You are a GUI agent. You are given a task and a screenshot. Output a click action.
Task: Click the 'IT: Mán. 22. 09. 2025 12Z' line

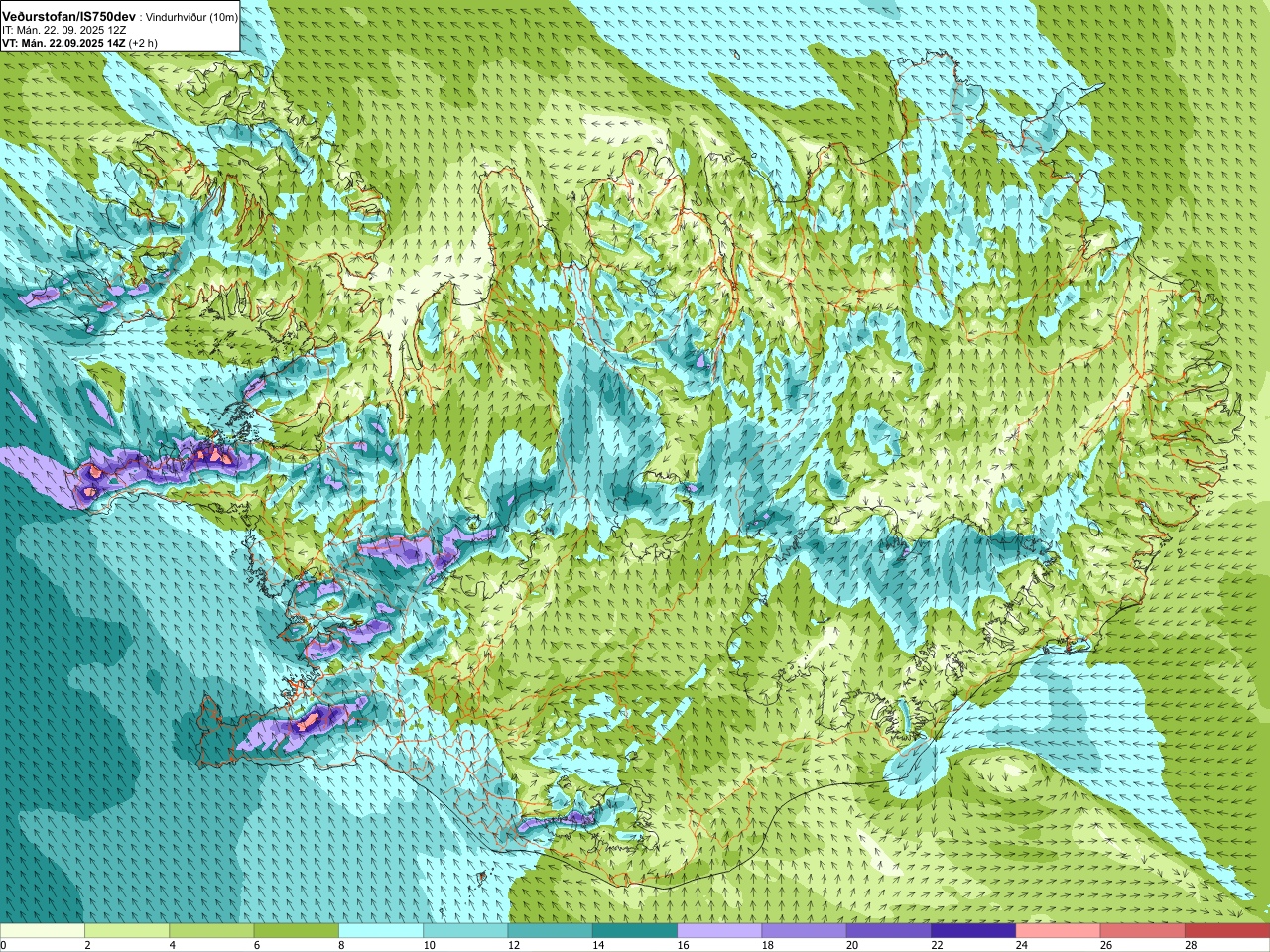pyautogui.click(x=63, y=30)
